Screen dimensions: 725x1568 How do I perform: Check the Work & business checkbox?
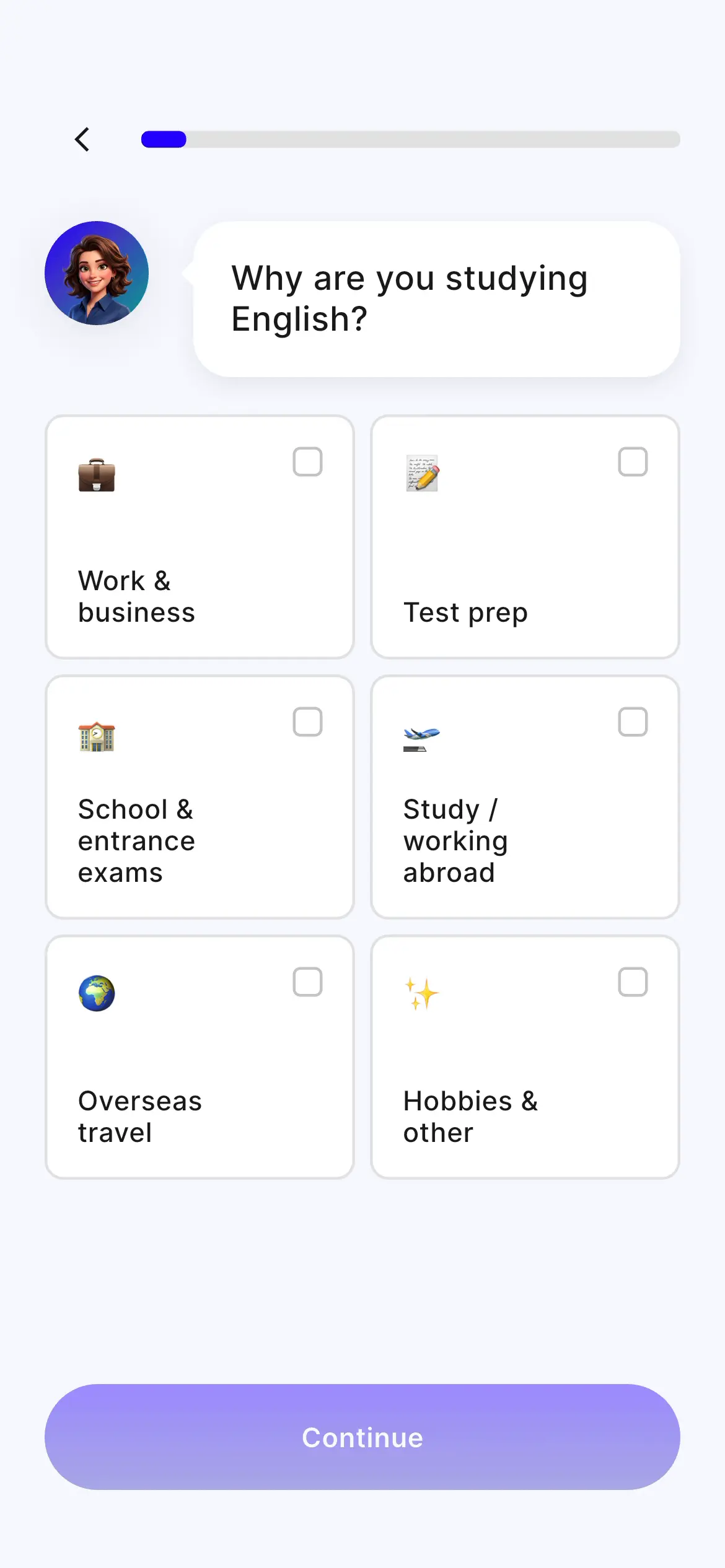307,462
